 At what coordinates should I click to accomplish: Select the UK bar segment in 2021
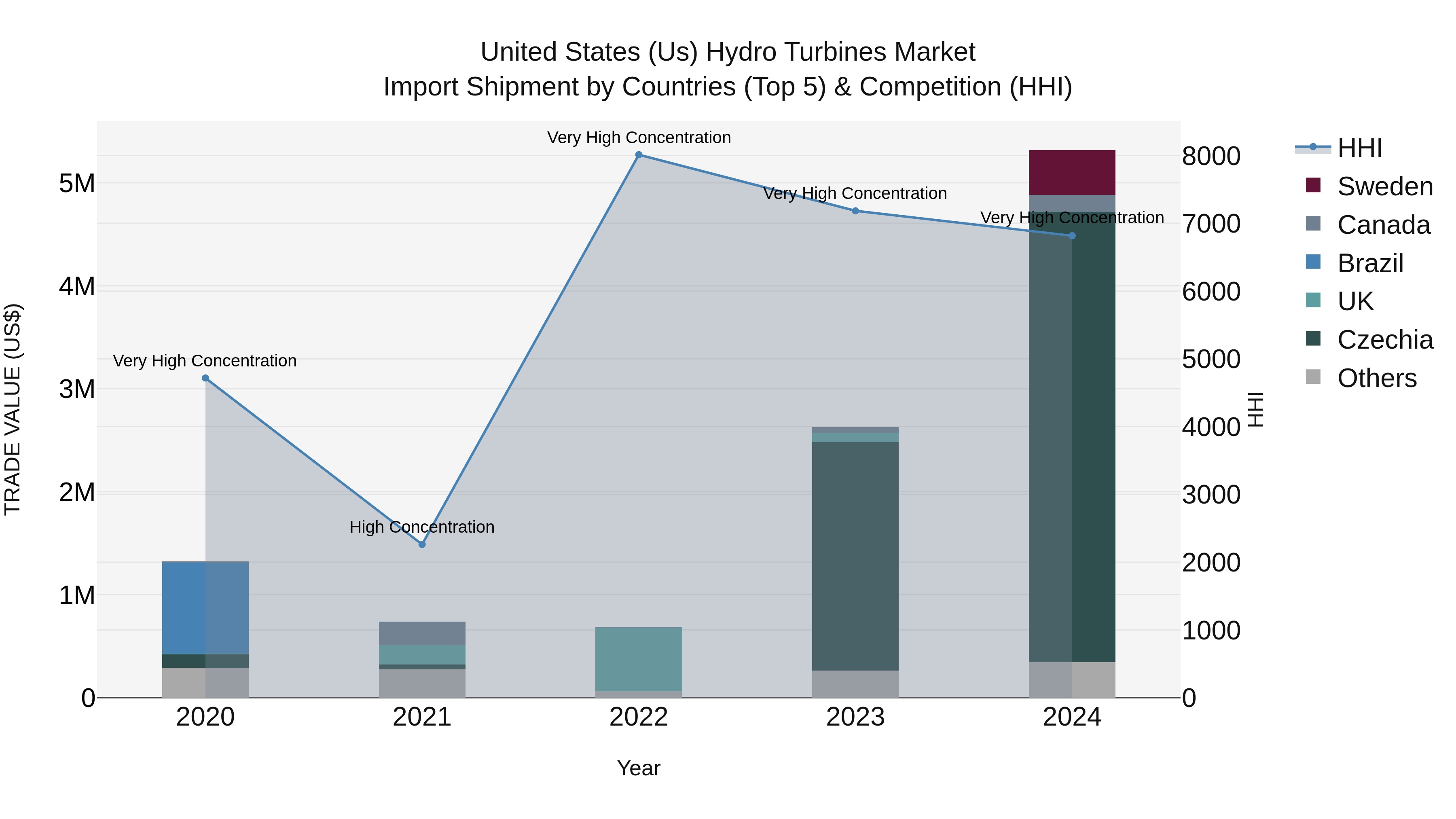coord(422,654)
